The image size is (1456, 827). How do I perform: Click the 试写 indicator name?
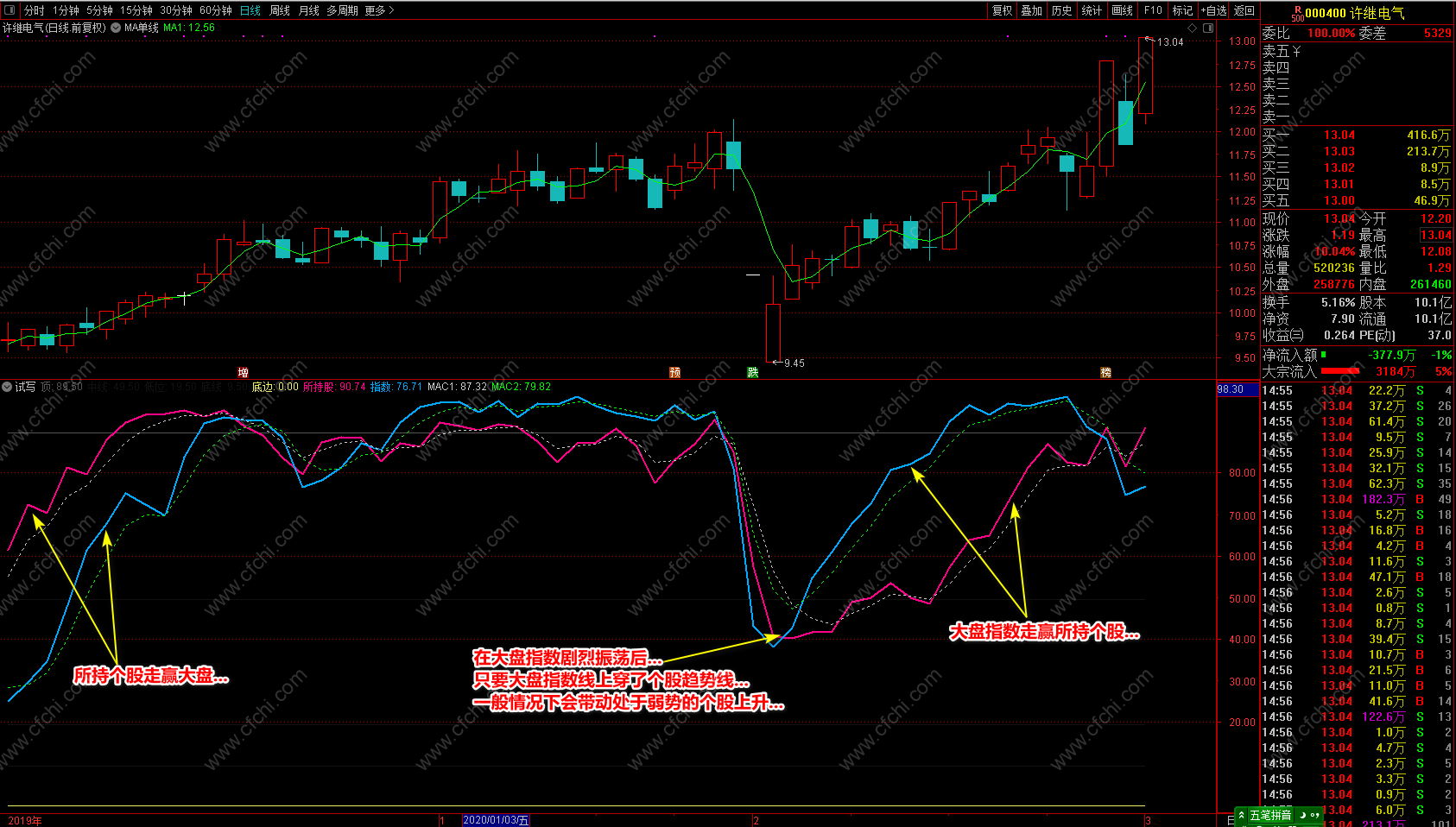25,387
